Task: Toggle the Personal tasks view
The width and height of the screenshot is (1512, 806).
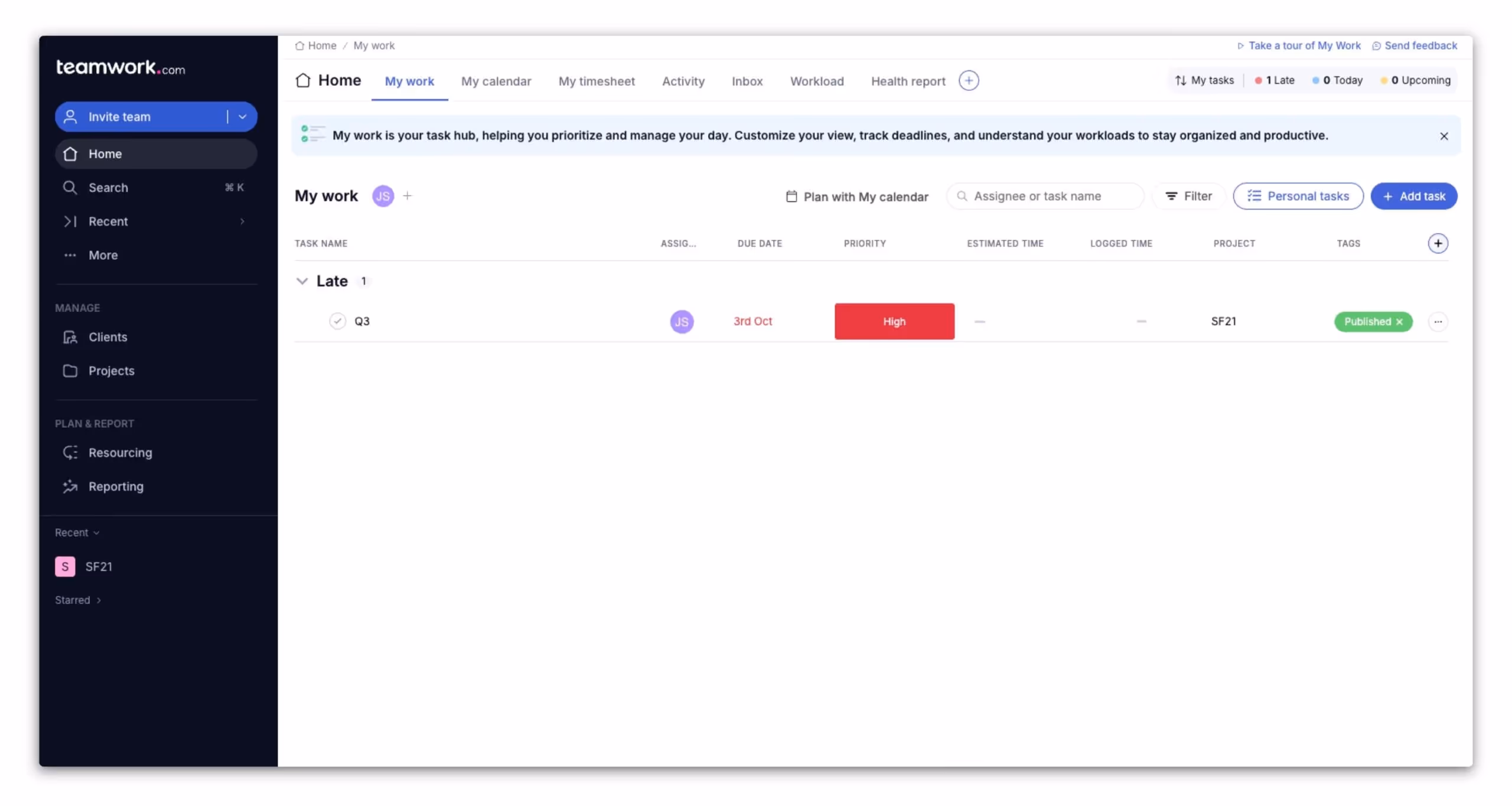Action: pyautogui.click(x=1298, y=196)
